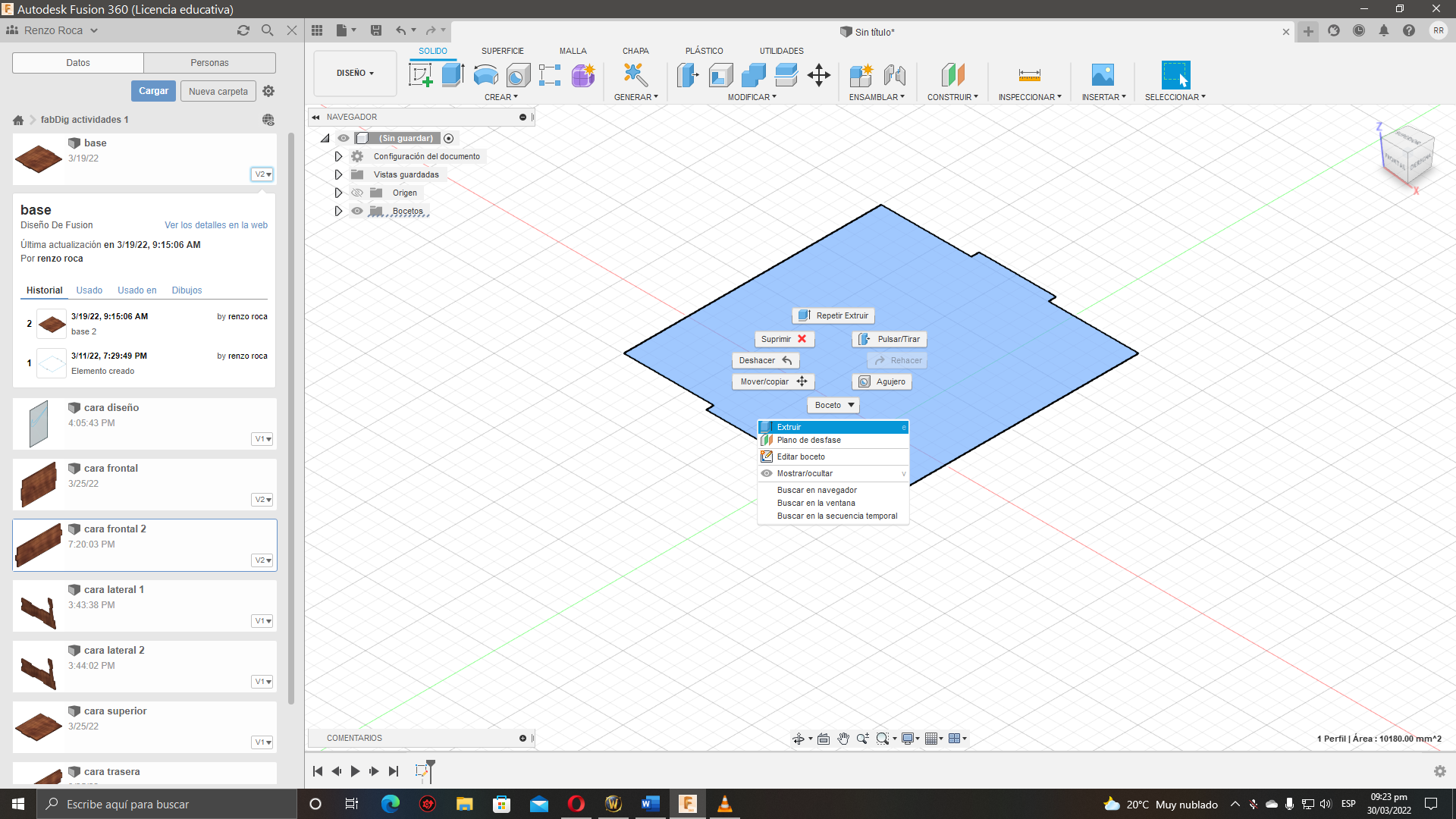Select the Shell tool in Modificar

pos(720,75)
